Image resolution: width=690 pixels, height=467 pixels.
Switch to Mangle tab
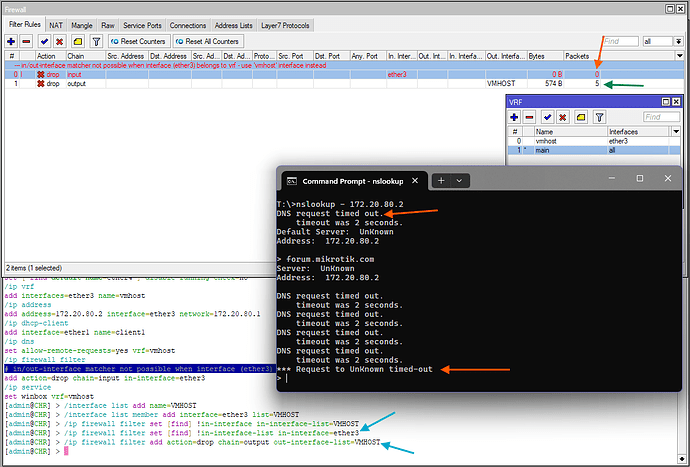[x=82, y=26]
